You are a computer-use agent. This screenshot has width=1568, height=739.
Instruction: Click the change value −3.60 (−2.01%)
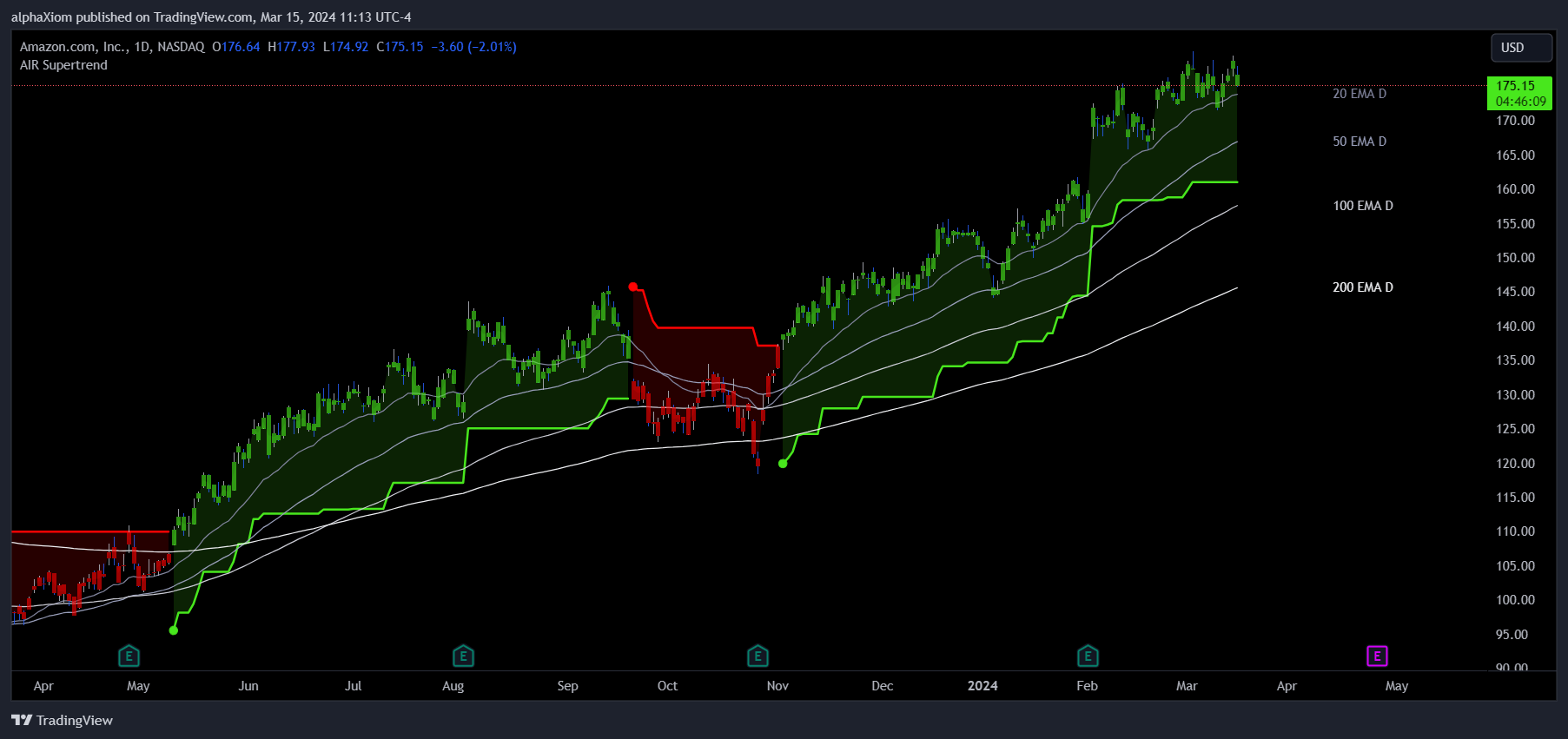[473, 47]
